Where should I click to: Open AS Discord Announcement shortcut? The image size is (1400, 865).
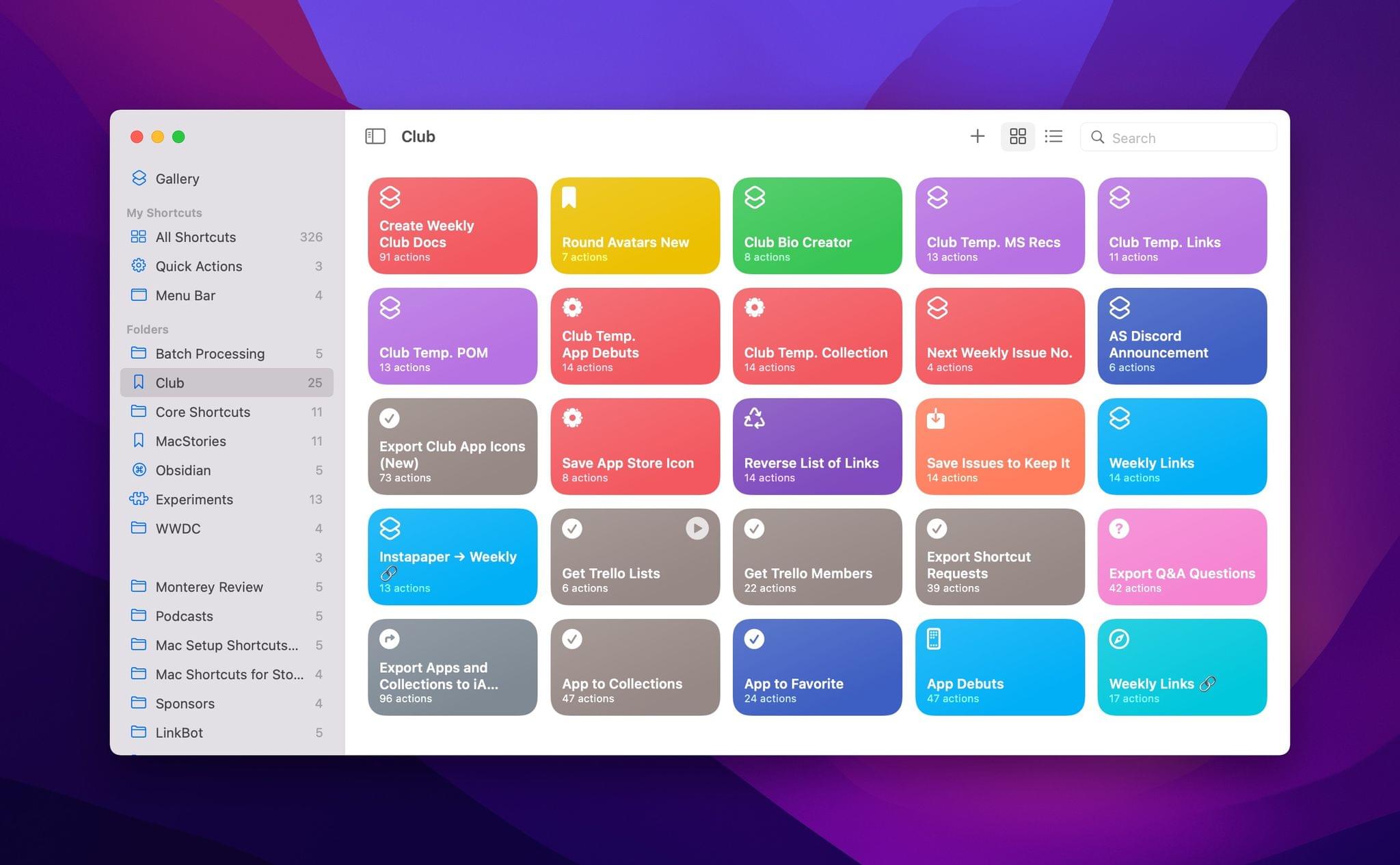pyautogui.click(x=1182, y=336)
